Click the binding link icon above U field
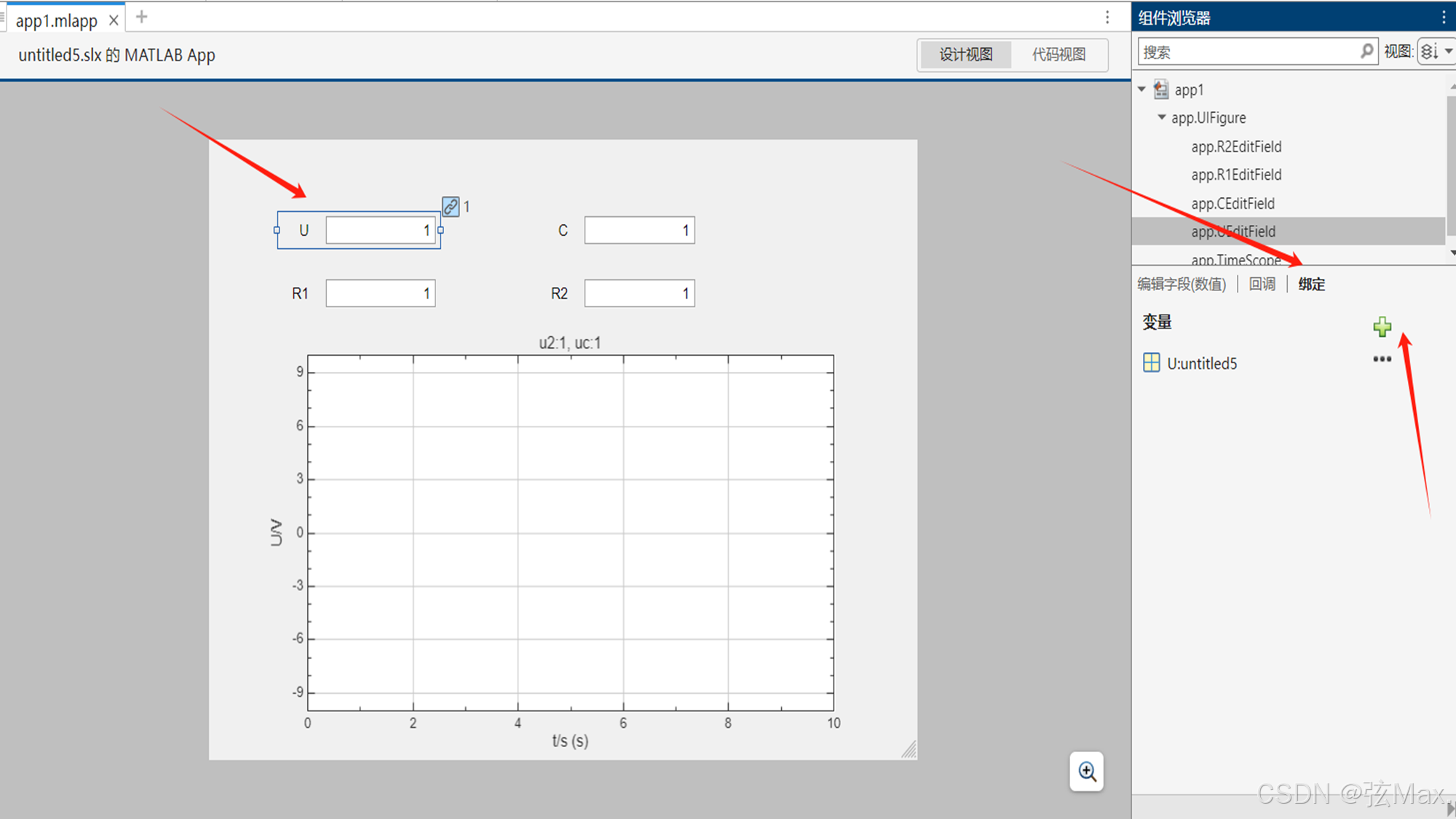This screenshot has height=819, width=1456. 451,207
